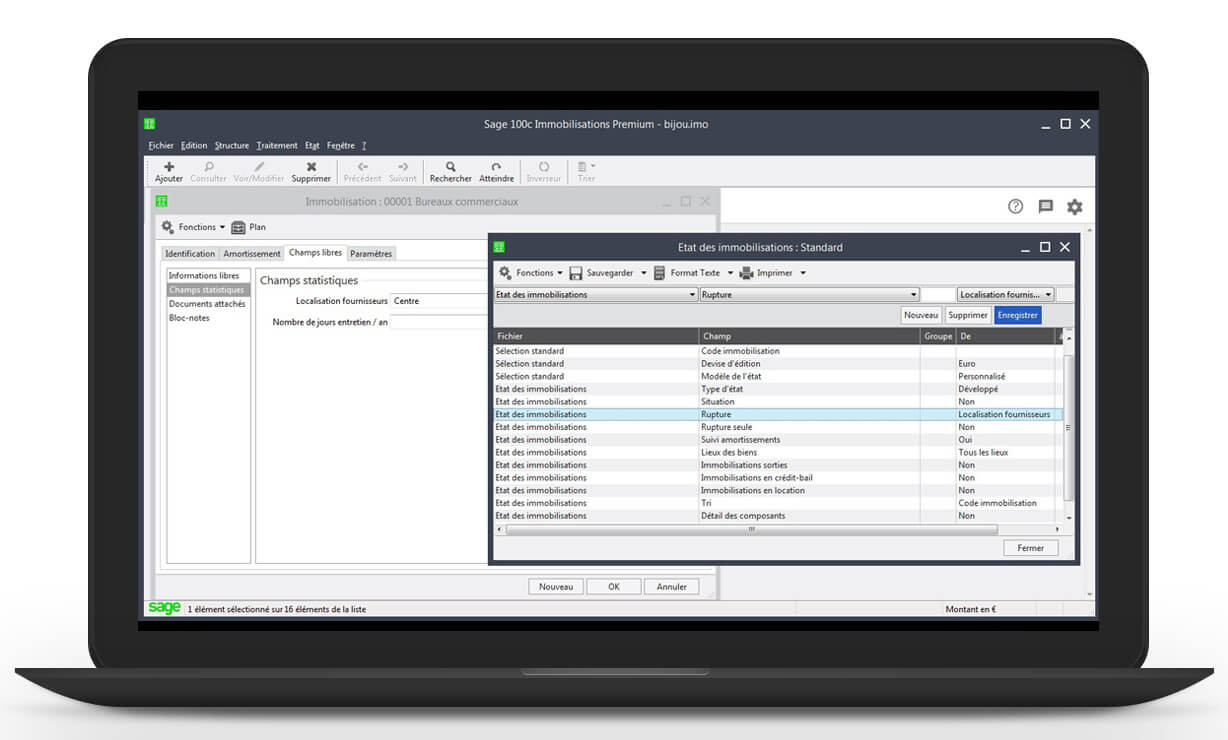Select the 'Devise d'édition' row
This screenshot has height=740, width=1228.
[x=779, y=364]
